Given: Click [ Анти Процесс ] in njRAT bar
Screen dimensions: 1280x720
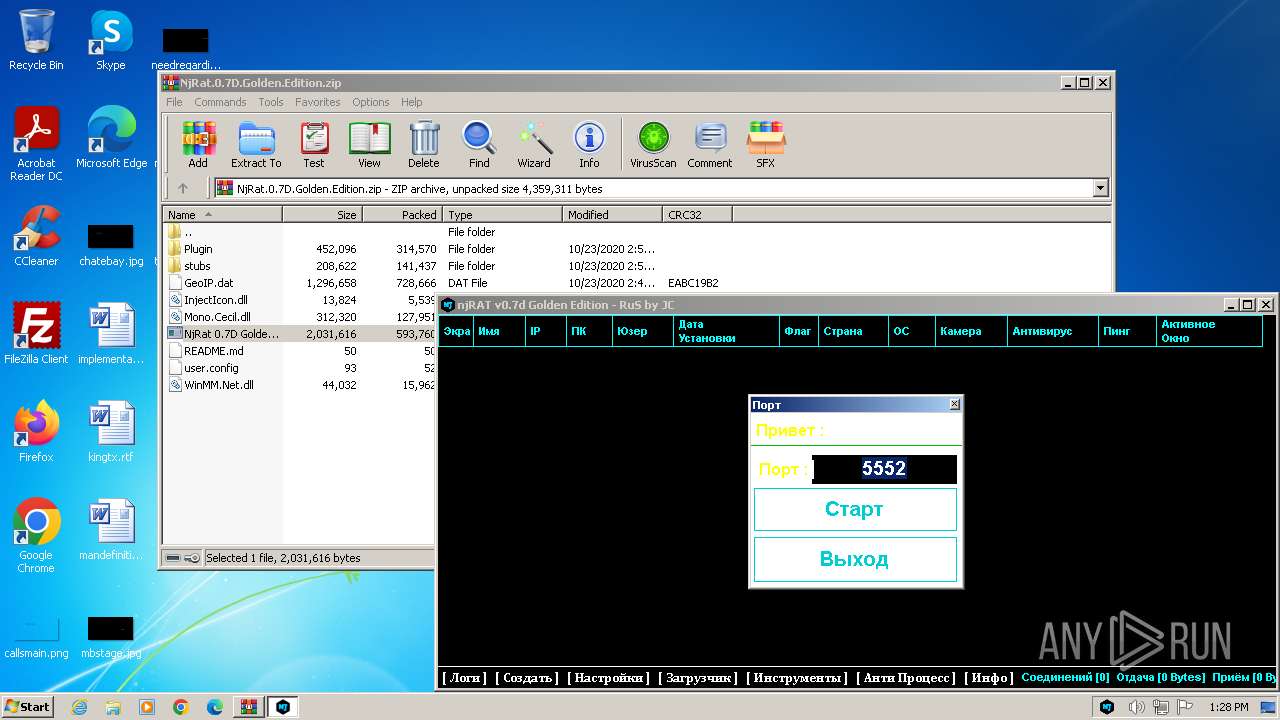Looking at the screenshot, I should click(906, 678).
